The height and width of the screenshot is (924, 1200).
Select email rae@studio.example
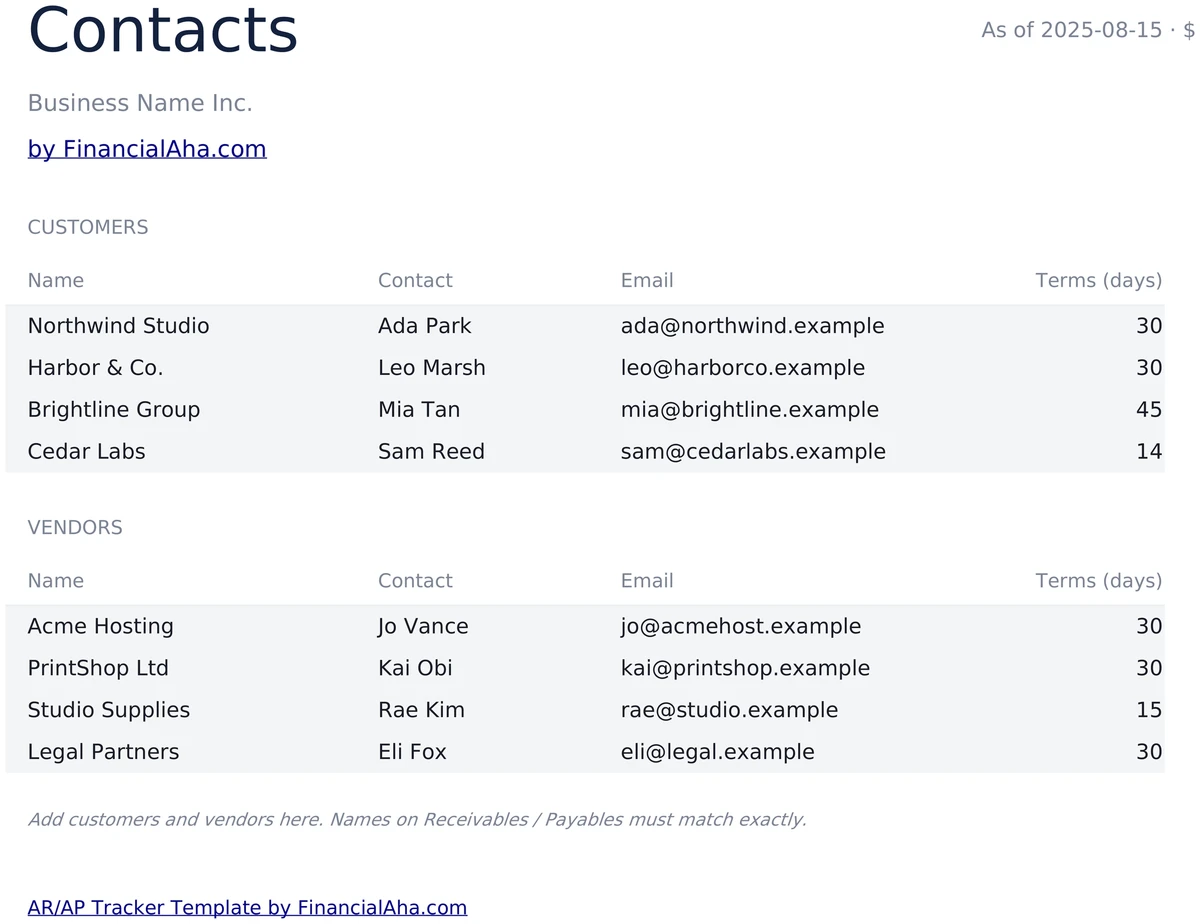coord(730,710)
